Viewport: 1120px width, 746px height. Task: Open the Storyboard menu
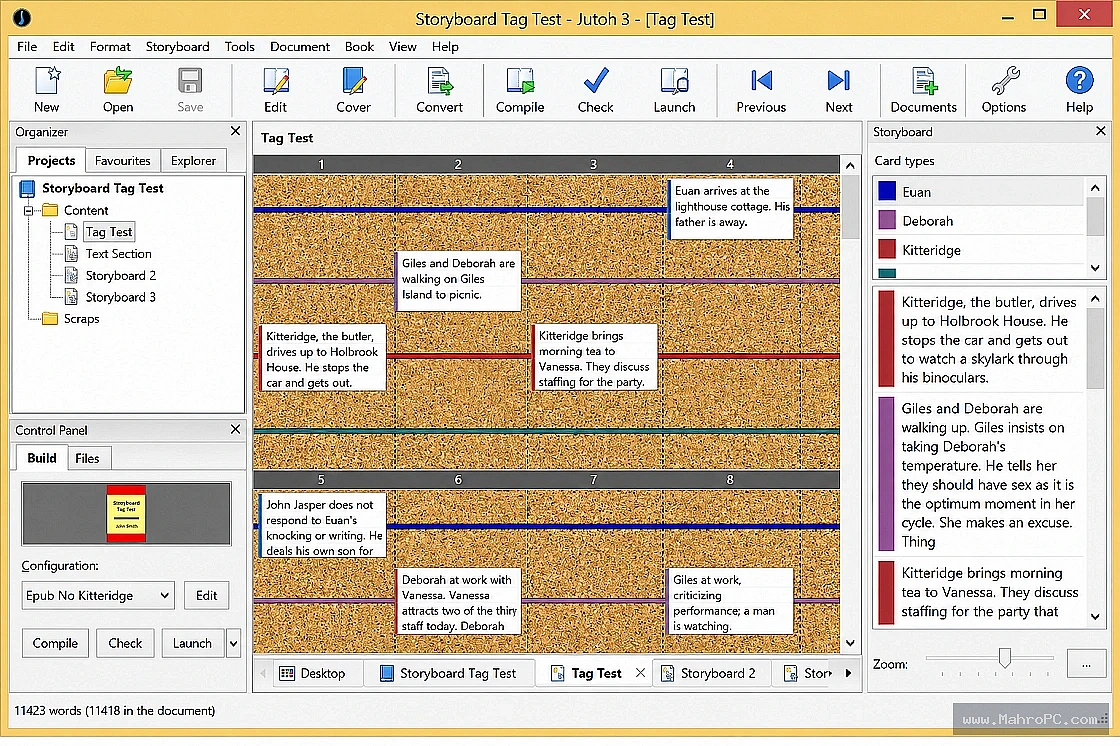click(x=177, y=46)
